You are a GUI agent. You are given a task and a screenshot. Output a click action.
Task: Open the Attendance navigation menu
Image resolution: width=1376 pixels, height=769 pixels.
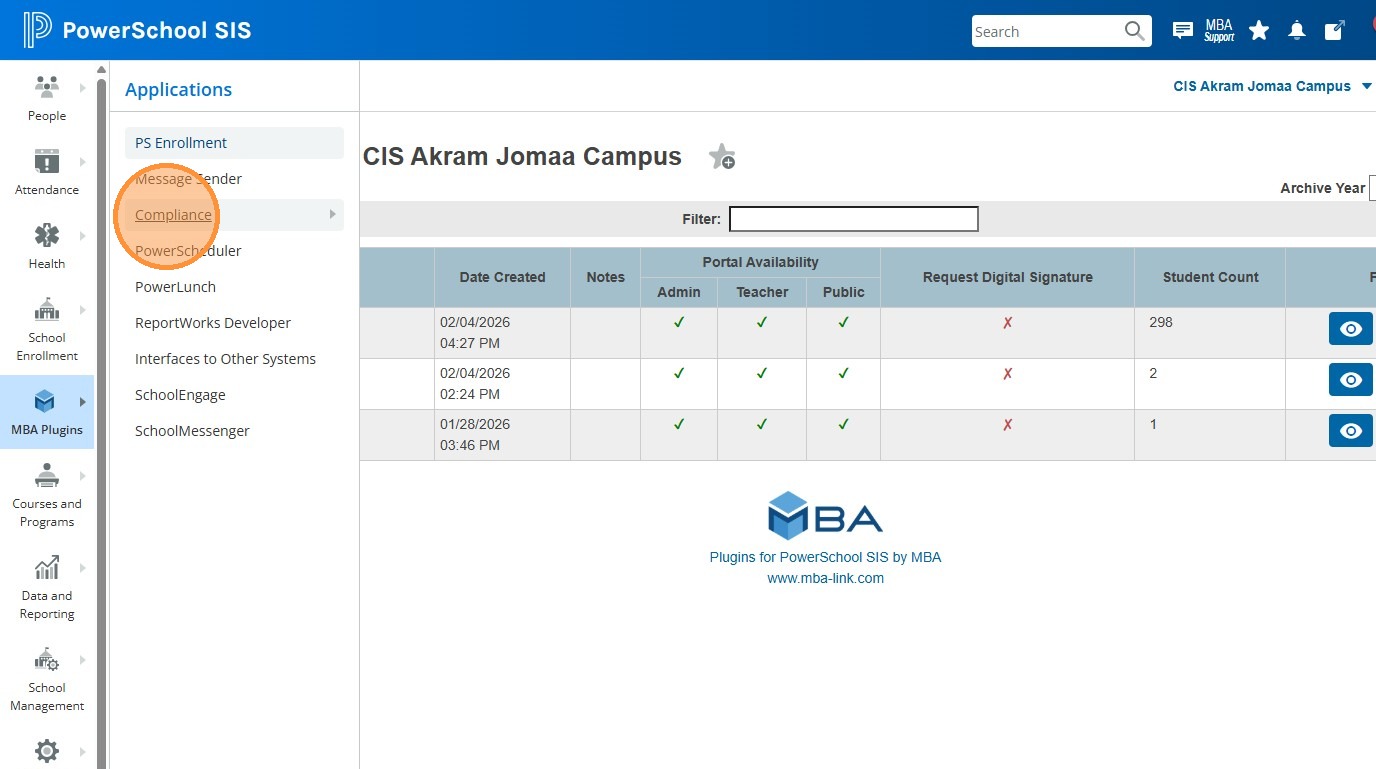pyautogui.click(x=47, y=171)
